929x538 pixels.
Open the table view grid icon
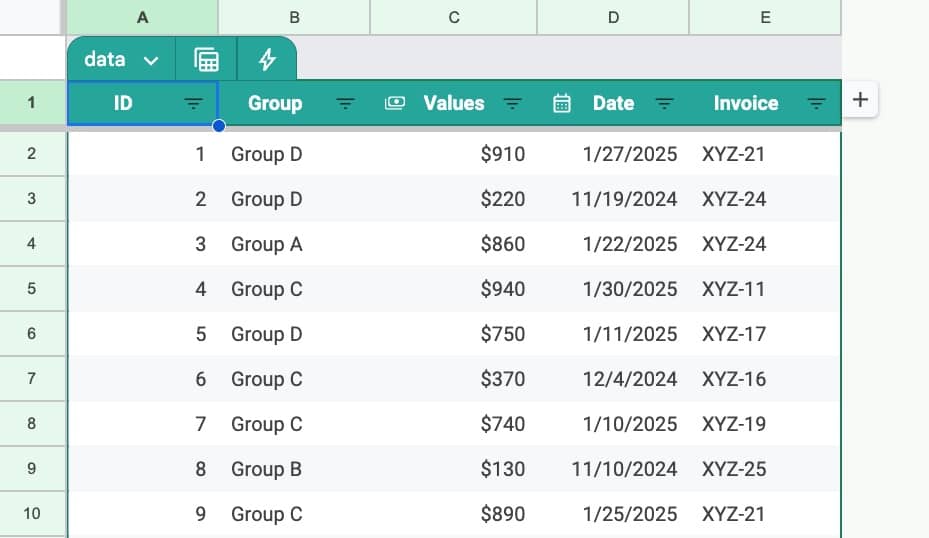(x=206, y=60)
